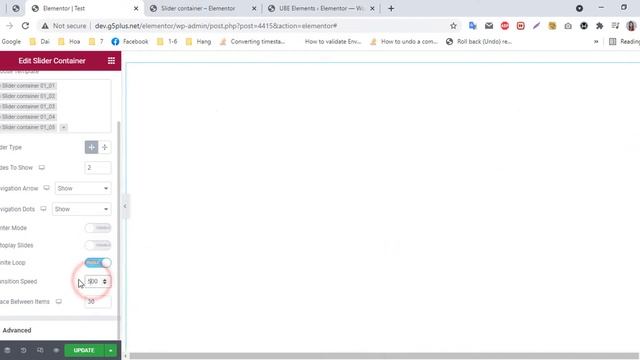
Task: Go forward in browser history
Action: tap(9, 26)
